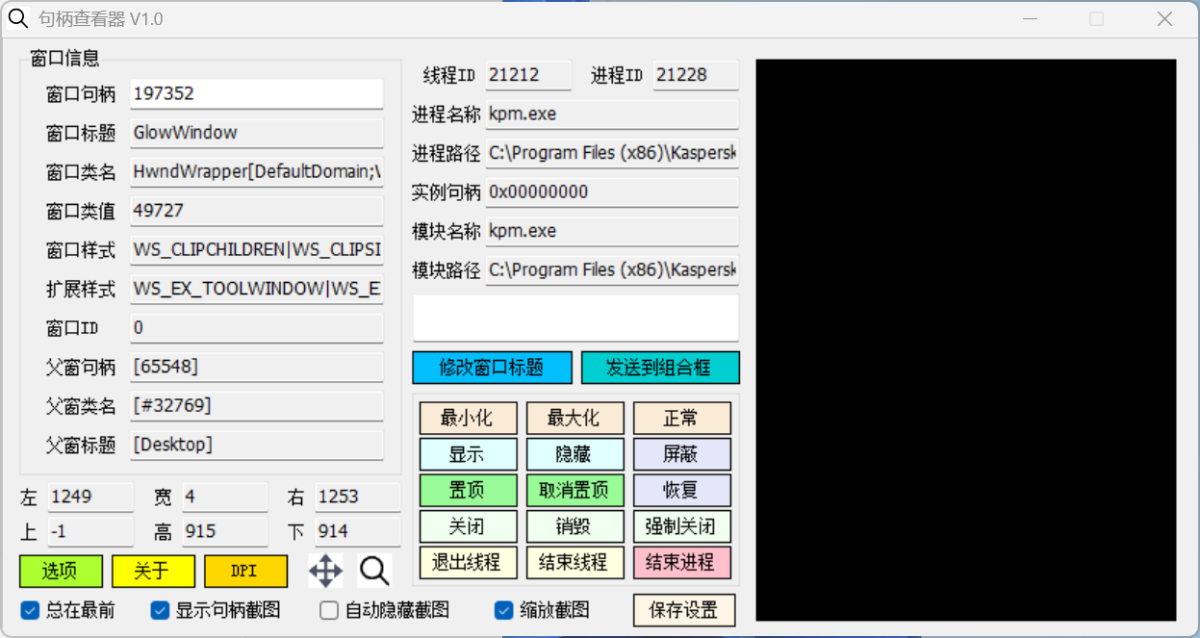Click the 进程ID field showing 21228
The height and width of the screenshot is (638, 1200).
(x=696, y=75)
